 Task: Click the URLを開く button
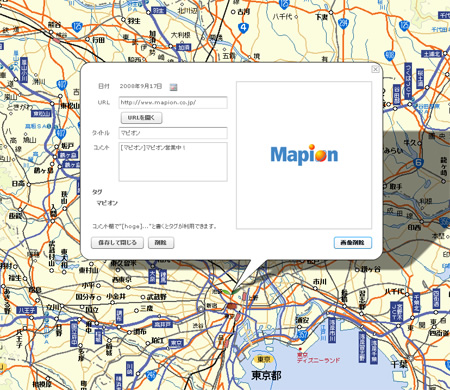(141, 118)
